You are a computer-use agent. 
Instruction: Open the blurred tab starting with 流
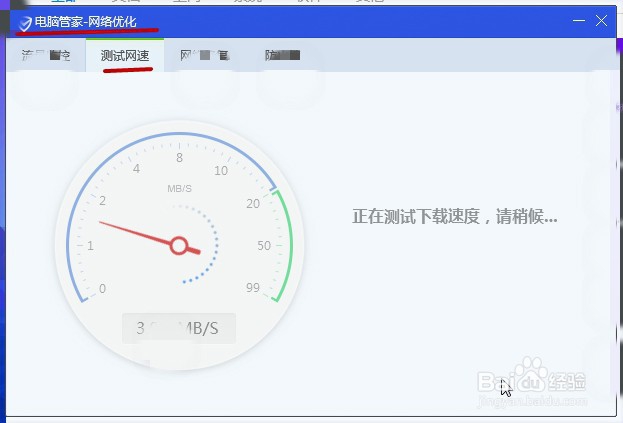coord(46,55)
